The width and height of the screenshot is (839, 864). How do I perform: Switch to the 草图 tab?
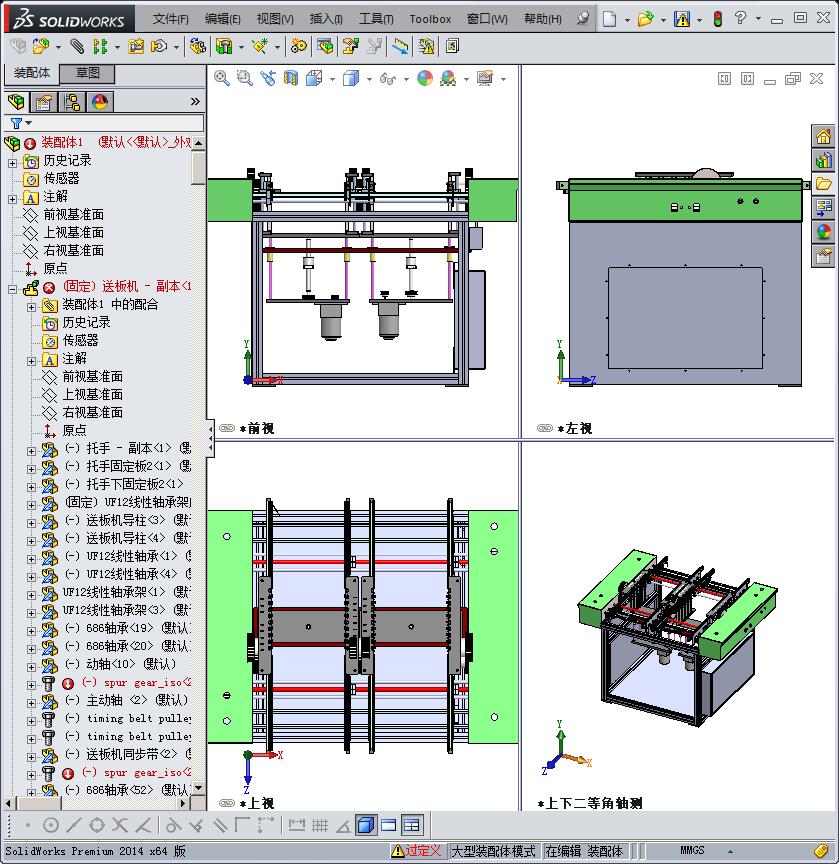[x=87, y=74]
